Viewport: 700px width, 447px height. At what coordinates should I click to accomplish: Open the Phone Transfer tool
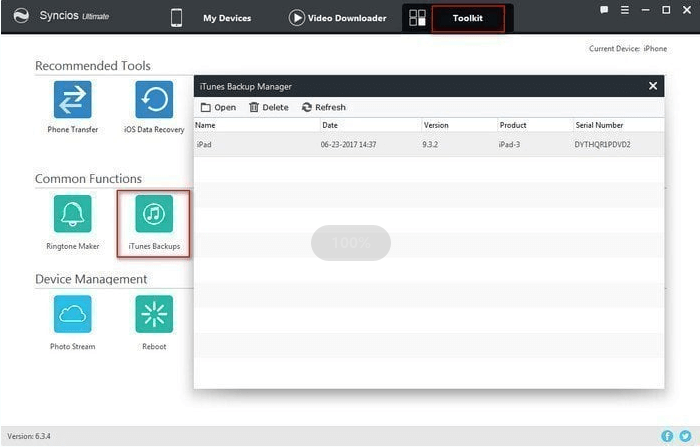(72, 100)
